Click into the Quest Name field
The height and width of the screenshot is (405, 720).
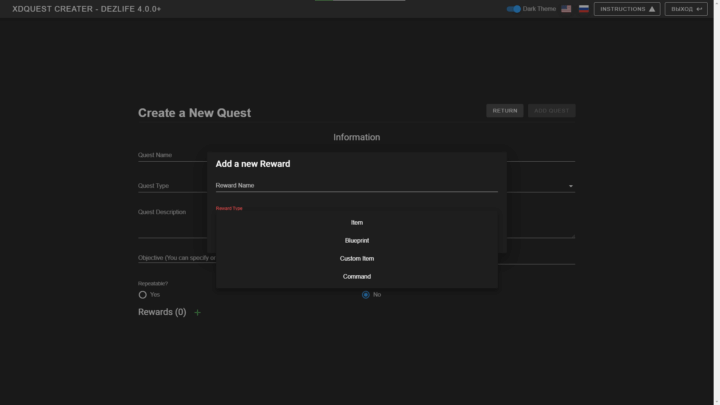pos(170,156)
